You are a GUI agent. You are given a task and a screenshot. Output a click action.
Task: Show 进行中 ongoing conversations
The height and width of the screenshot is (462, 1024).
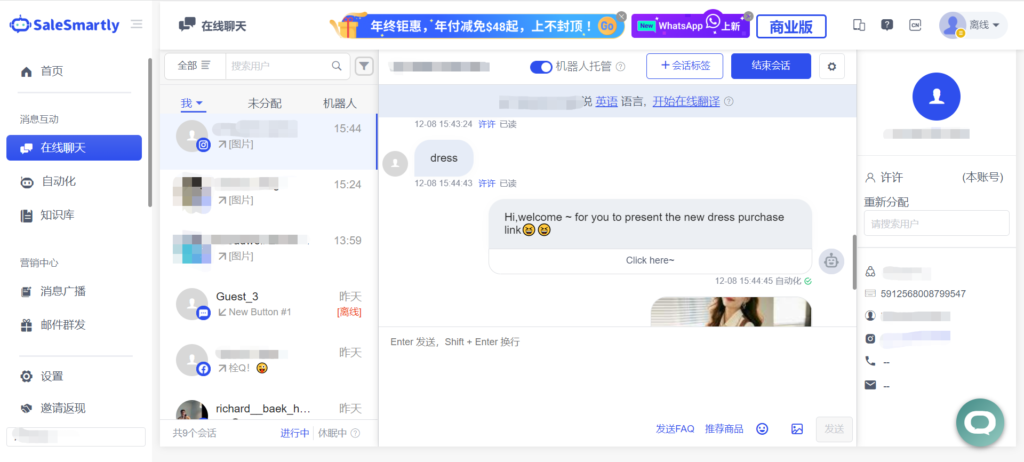295,433
